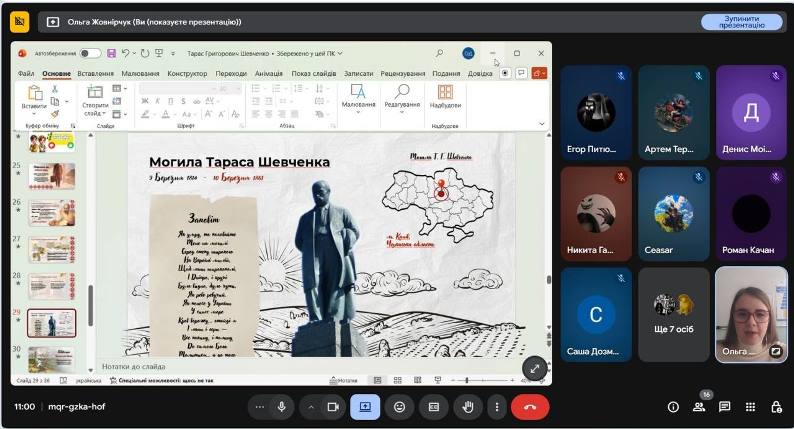Open the Анімація ribbon tab
The width and height of the screenshot is (794, 429).
[x=268, y=73]
